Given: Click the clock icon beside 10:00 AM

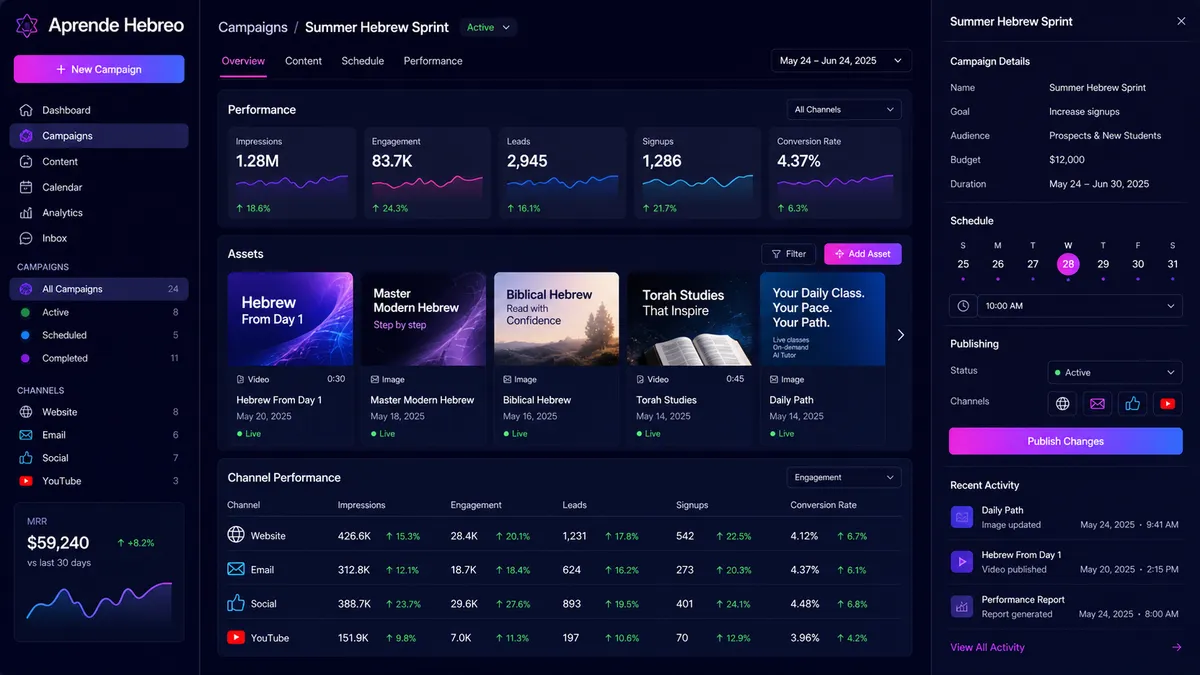Looking at the screenshot, I should pyautogui.click(x=963, y=306).
